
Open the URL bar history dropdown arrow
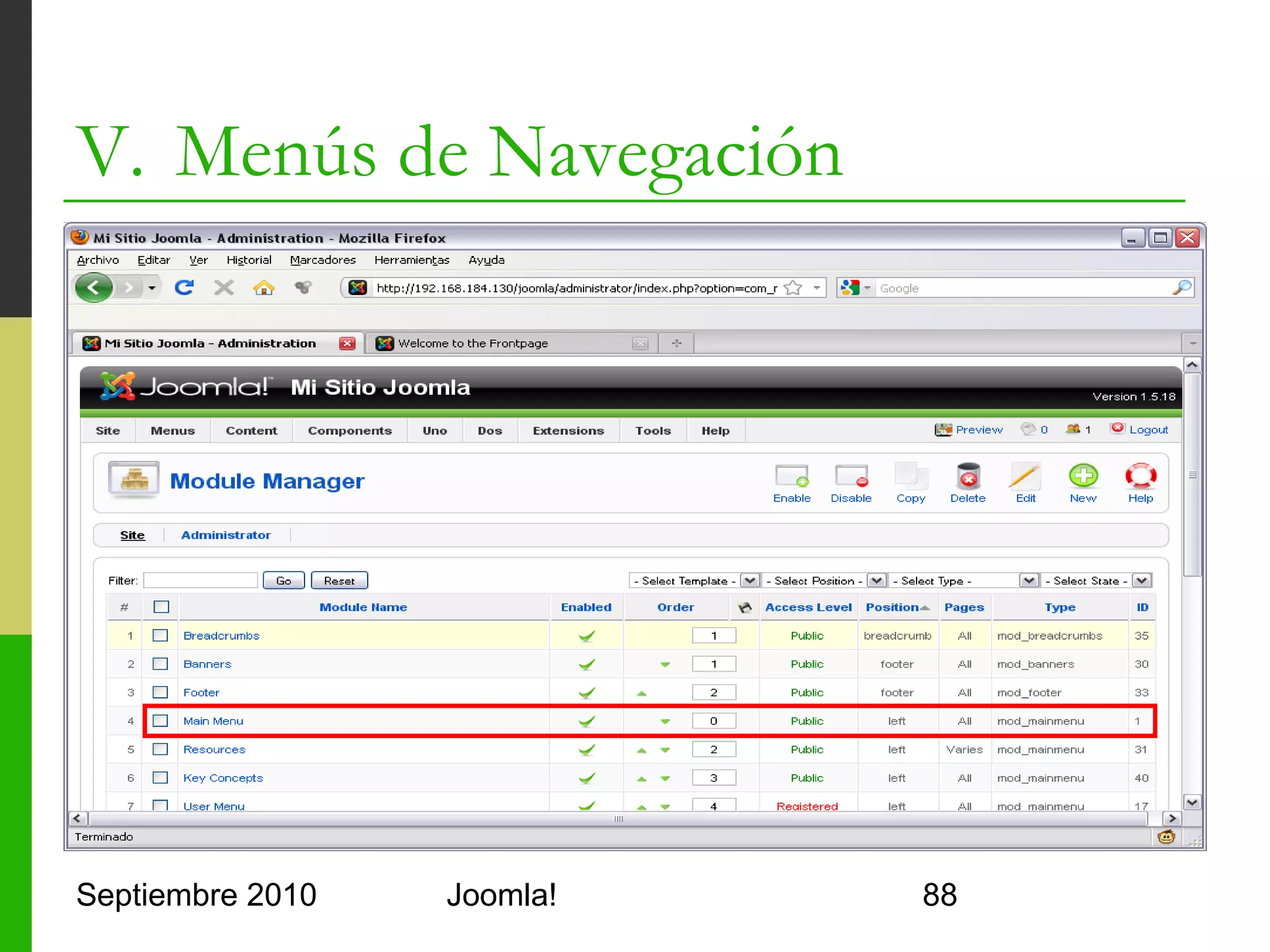pos(817,288)
